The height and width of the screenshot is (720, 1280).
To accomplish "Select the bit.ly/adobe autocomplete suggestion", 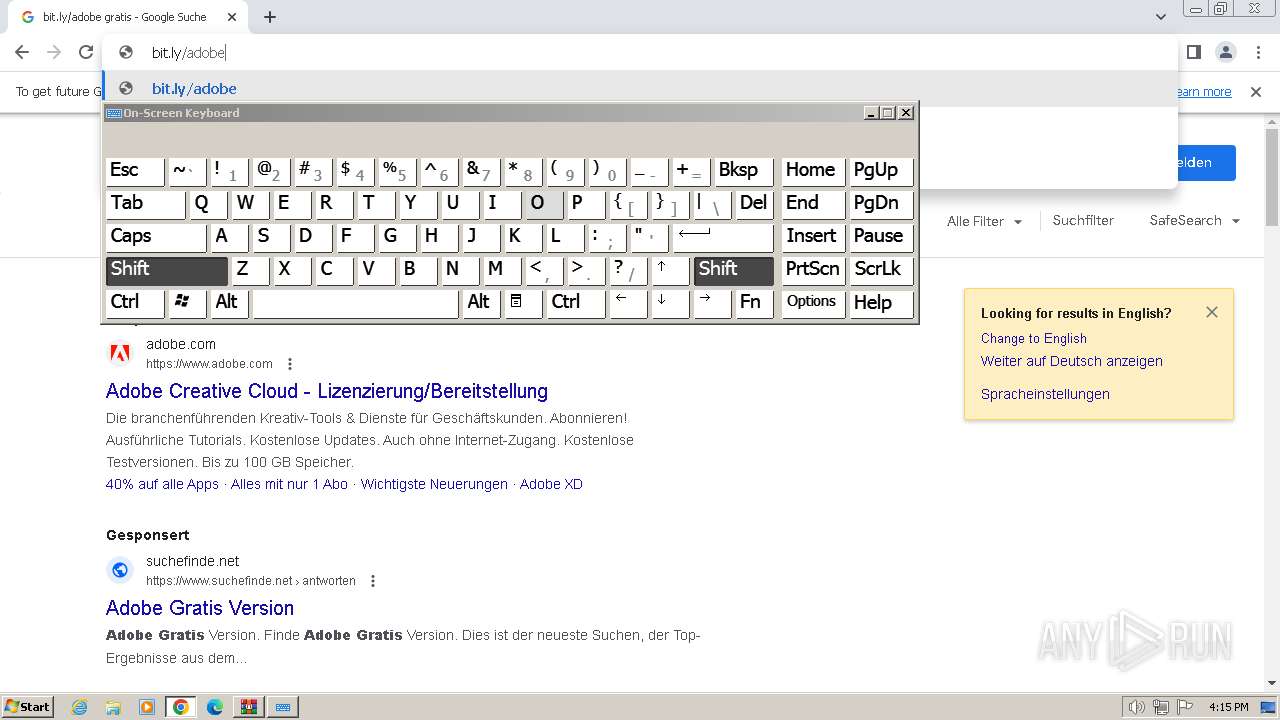I will (640, 88).
